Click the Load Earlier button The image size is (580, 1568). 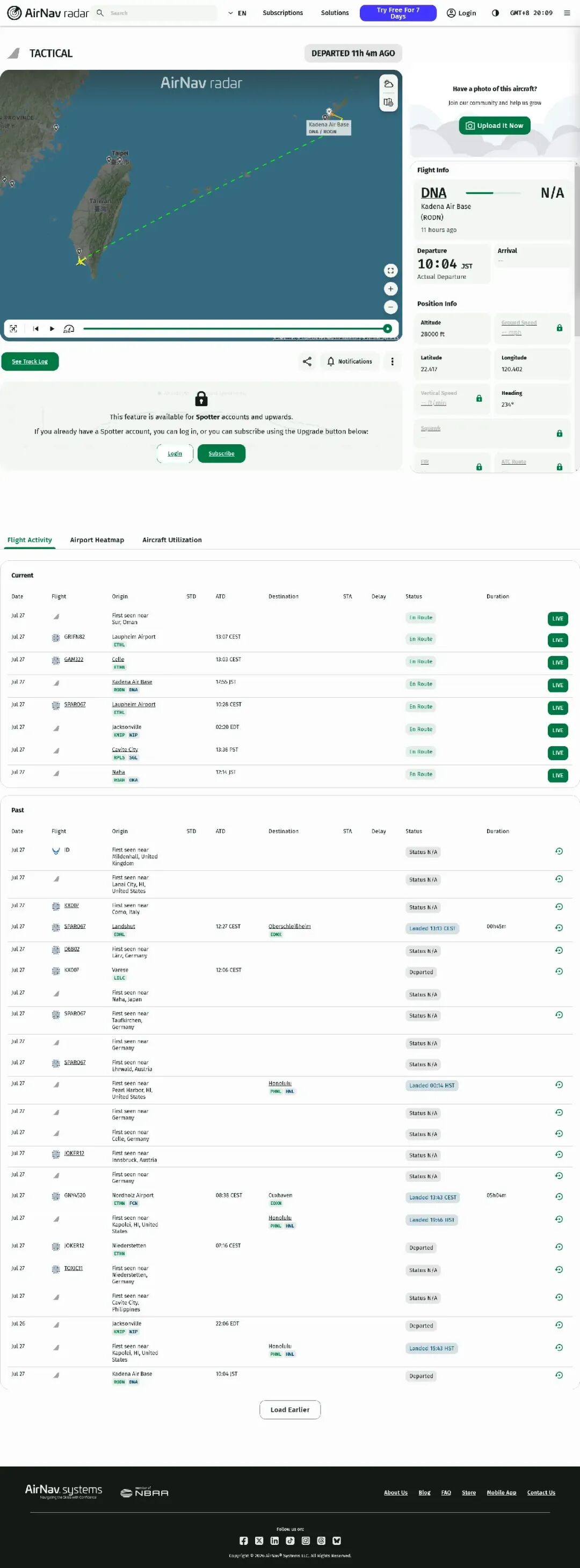pyautogui.click(x=291, y=1410)
